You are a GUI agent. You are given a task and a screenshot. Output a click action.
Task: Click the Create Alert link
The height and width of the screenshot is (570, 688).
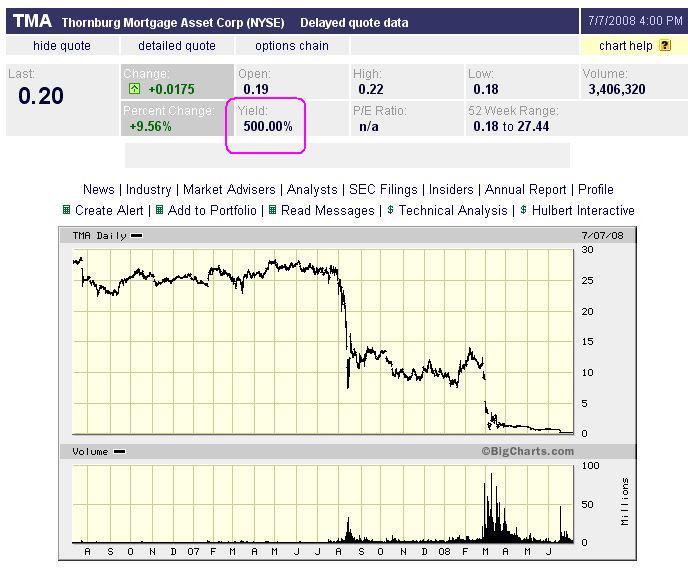pyautogui.click(x=109, y=210)
